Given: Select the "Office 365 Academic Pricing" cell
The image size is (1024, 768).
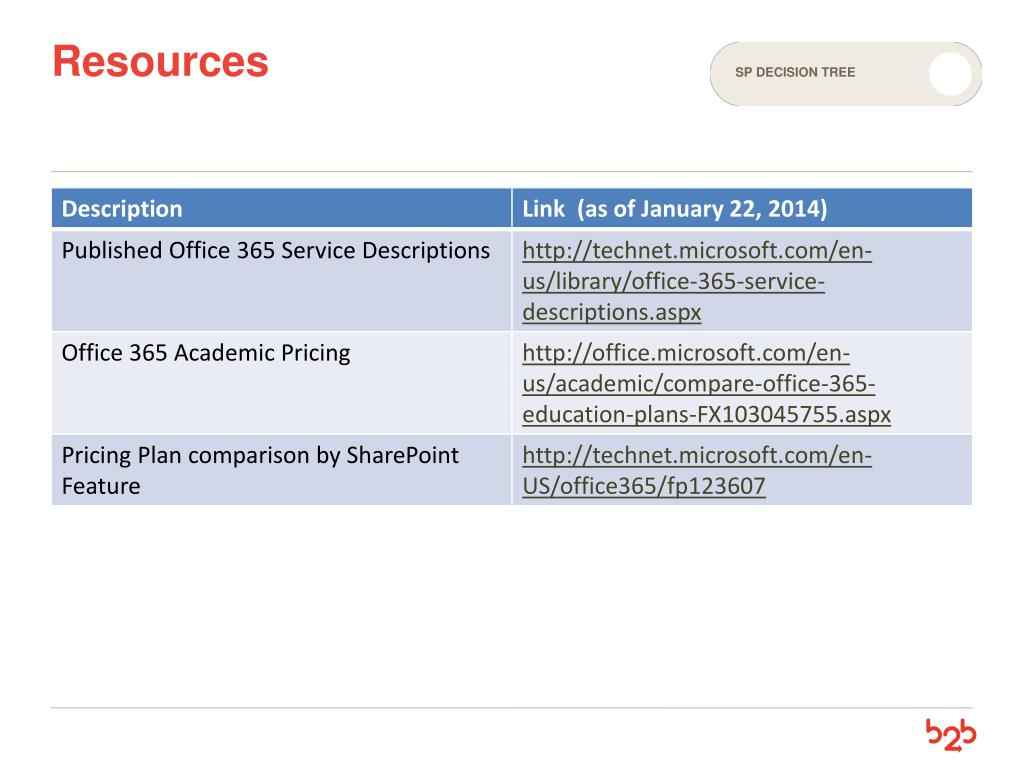Looking at the screenshot, I should [206, 353].
